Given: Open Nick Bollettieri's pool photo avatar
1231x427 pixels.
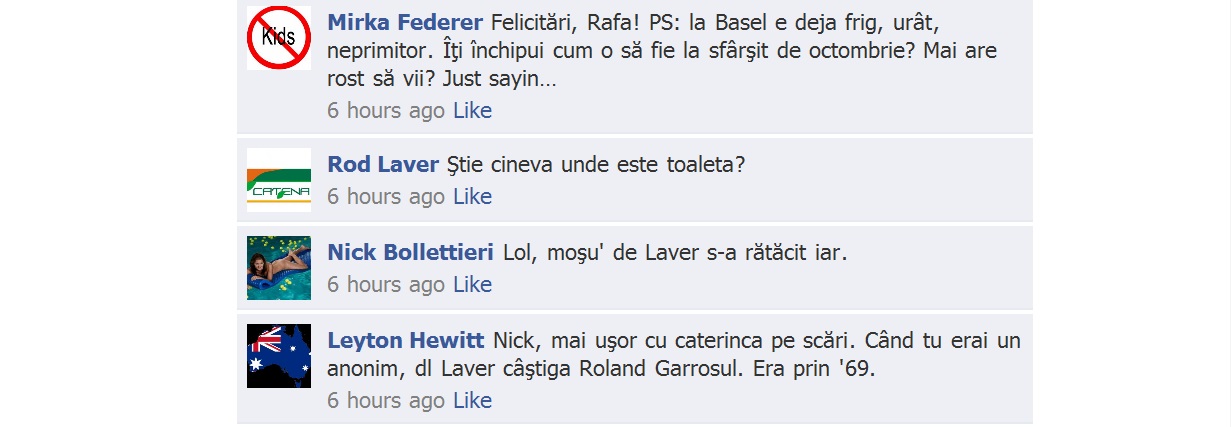Looking at the screenshot, I should (279, 268).
